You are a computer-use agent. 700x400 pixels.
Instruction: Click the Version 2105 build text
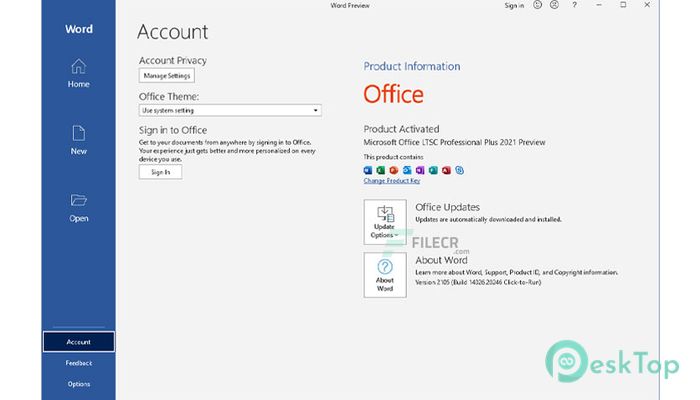click(x=478, y=282)
